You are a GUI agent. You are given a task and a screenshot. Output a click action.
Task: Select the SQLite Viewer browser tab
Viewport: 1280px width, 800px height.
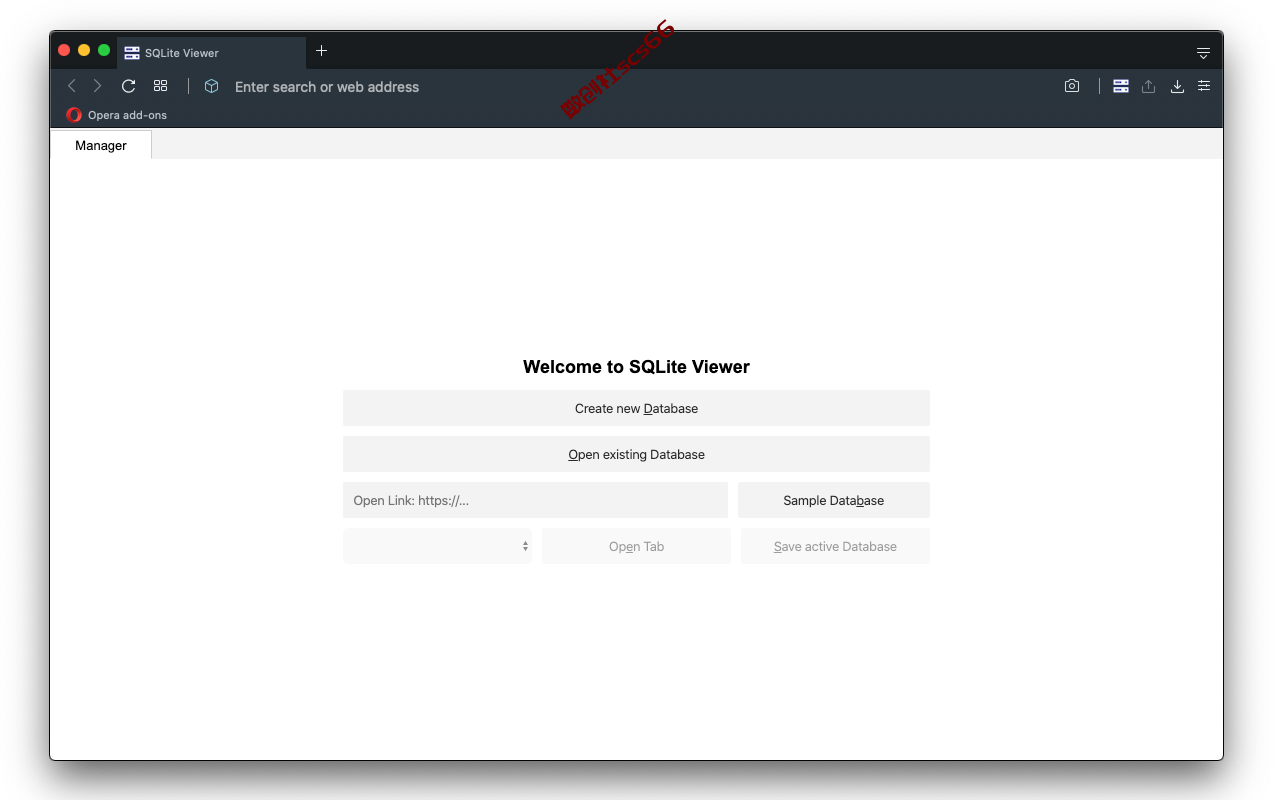(x=211, y=53)
